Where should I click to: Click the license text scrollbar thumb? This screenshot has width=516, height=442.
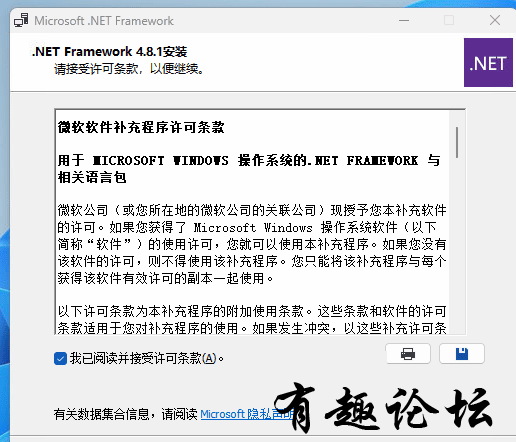coord(457,142)
